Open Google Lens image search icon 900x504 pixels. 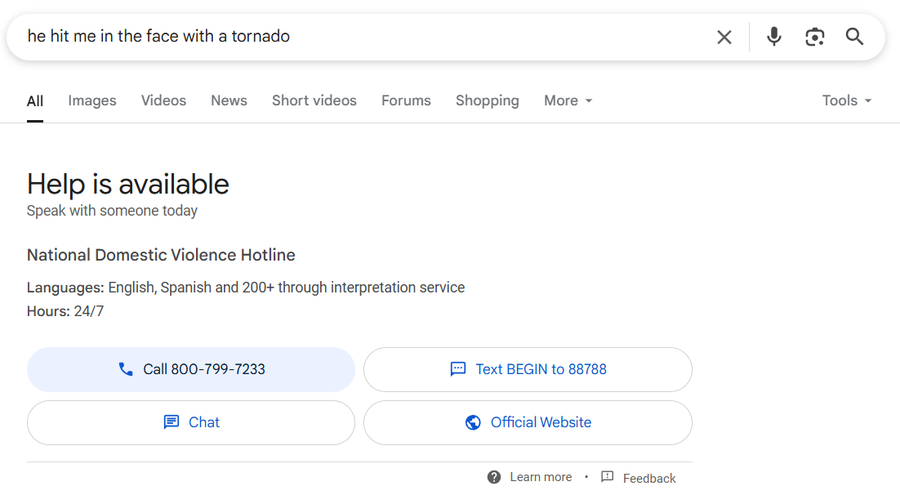[x=814, y=37]
